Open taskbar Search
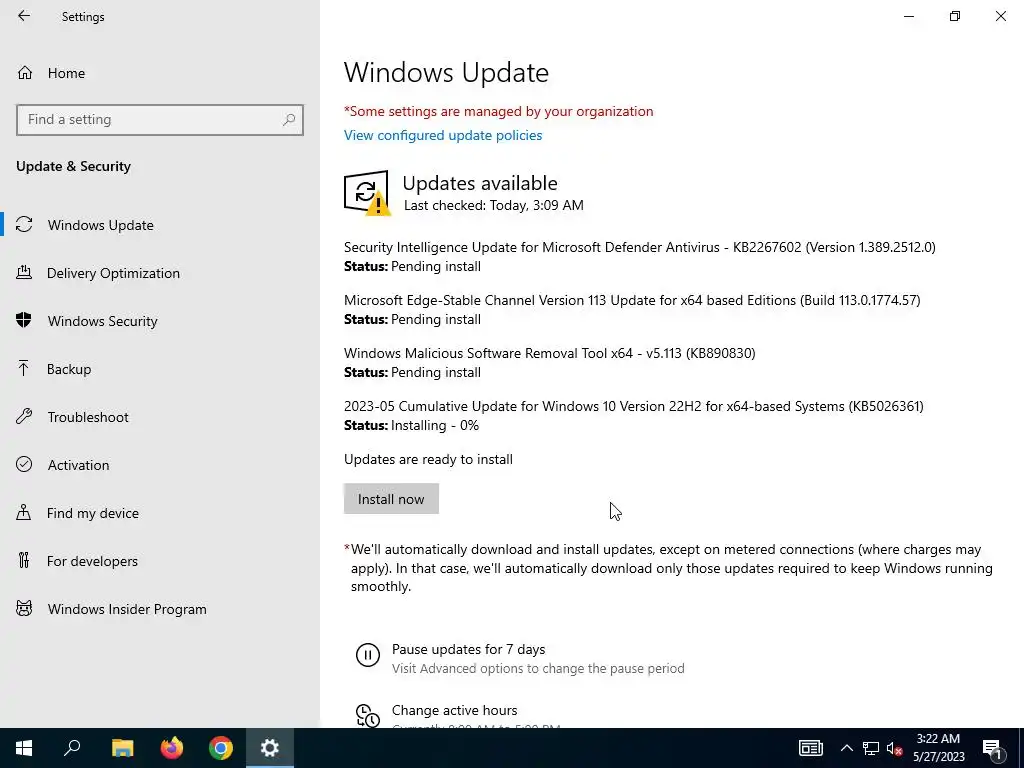This screenshot has width=1024, height=768. [72, 748]
